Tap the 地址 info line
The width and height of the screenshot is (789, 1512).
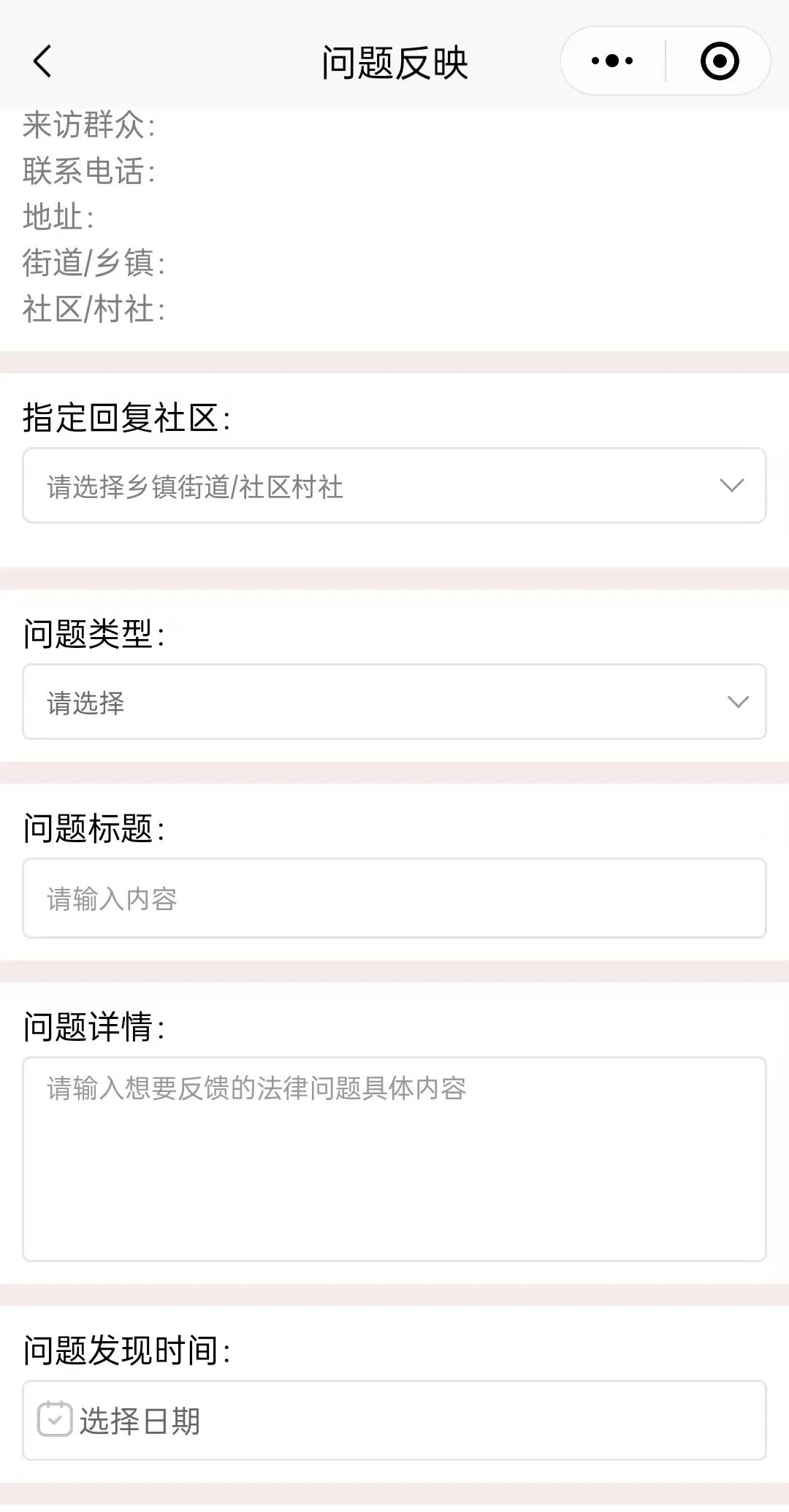click(58, 218)
